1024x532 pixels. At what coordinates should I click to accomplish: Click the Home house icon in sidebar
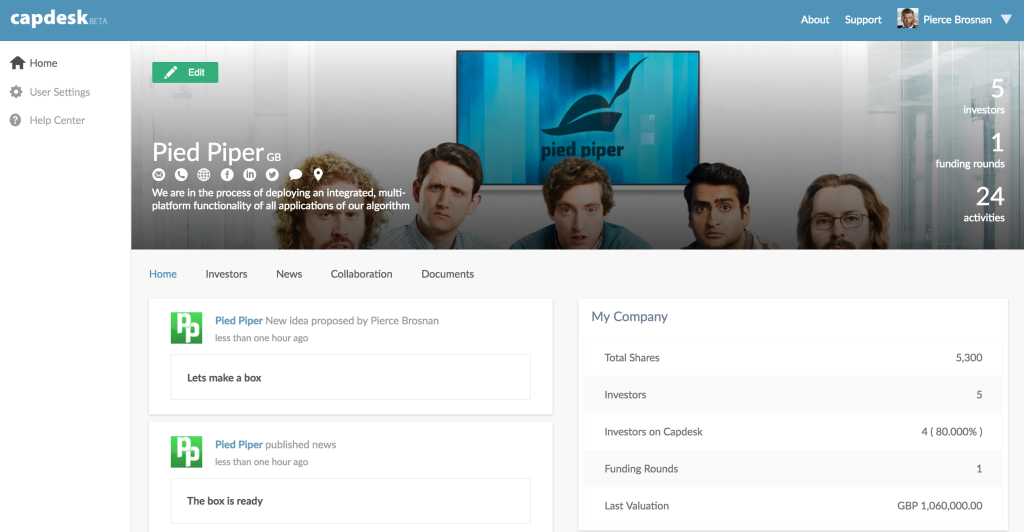pos(18,63)
